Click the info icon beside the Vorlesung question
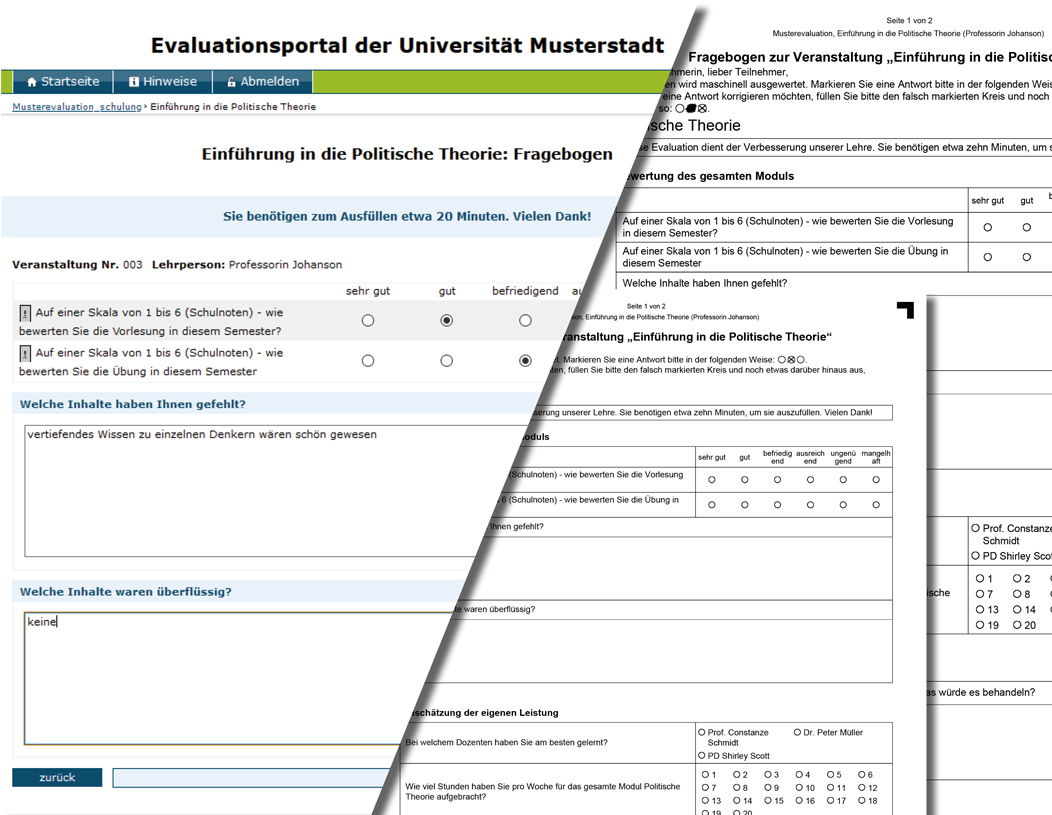This screenshot has height=815, width=1052. [25, 313]
